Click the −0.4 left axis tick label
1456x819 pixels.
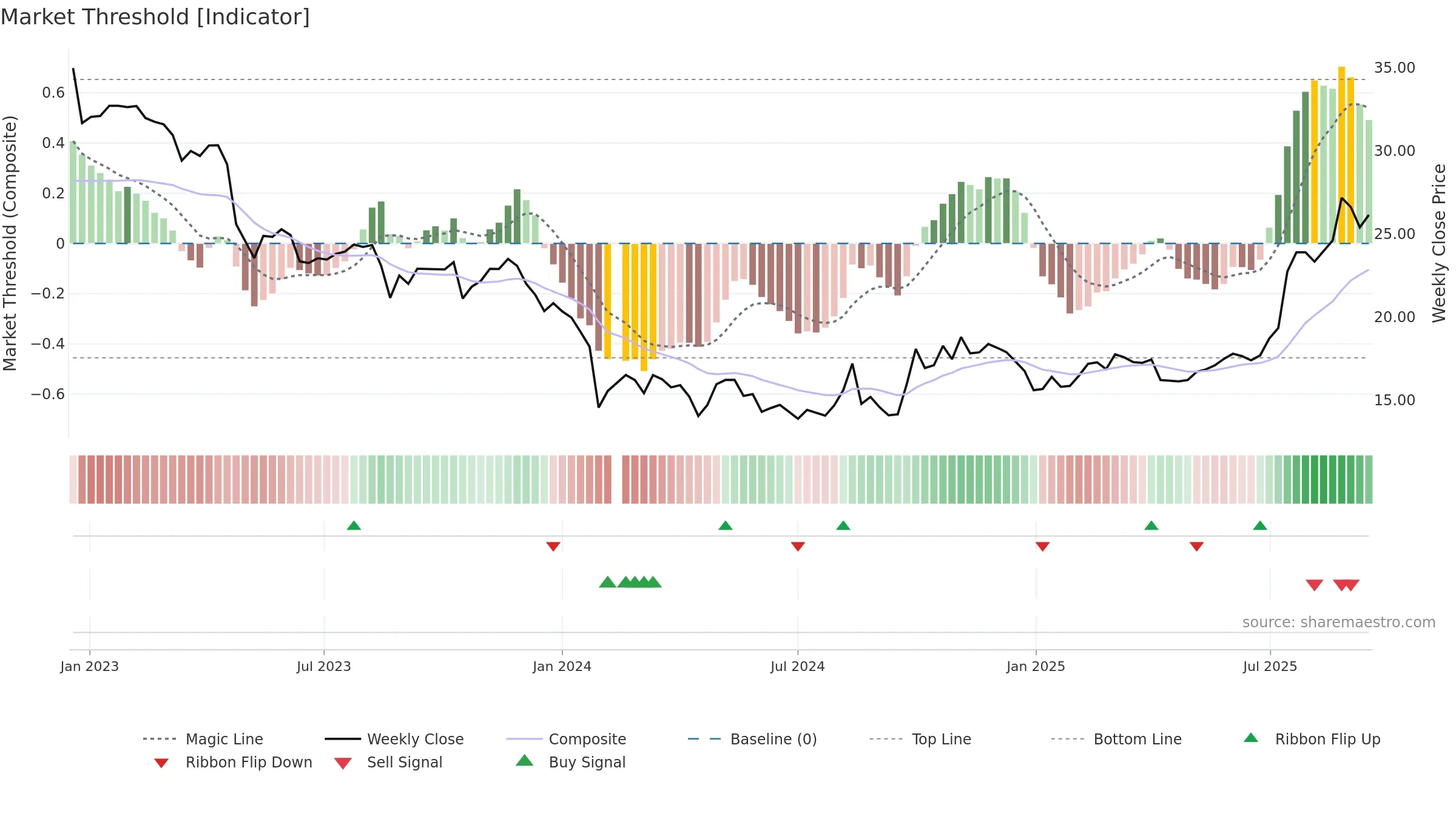[x=48, y=344]
